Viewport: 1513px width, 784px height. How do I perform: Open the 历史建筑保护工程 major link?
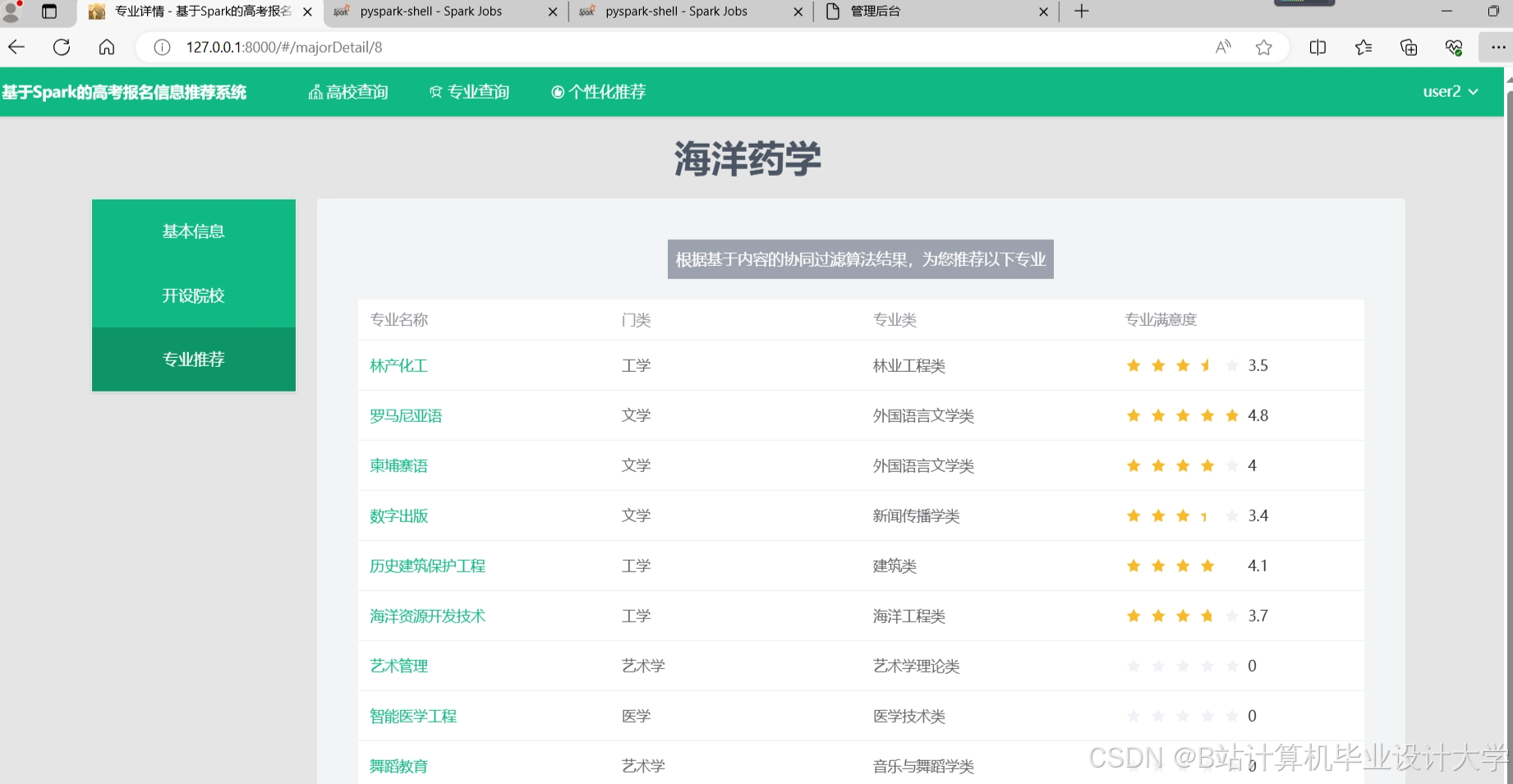427,566
